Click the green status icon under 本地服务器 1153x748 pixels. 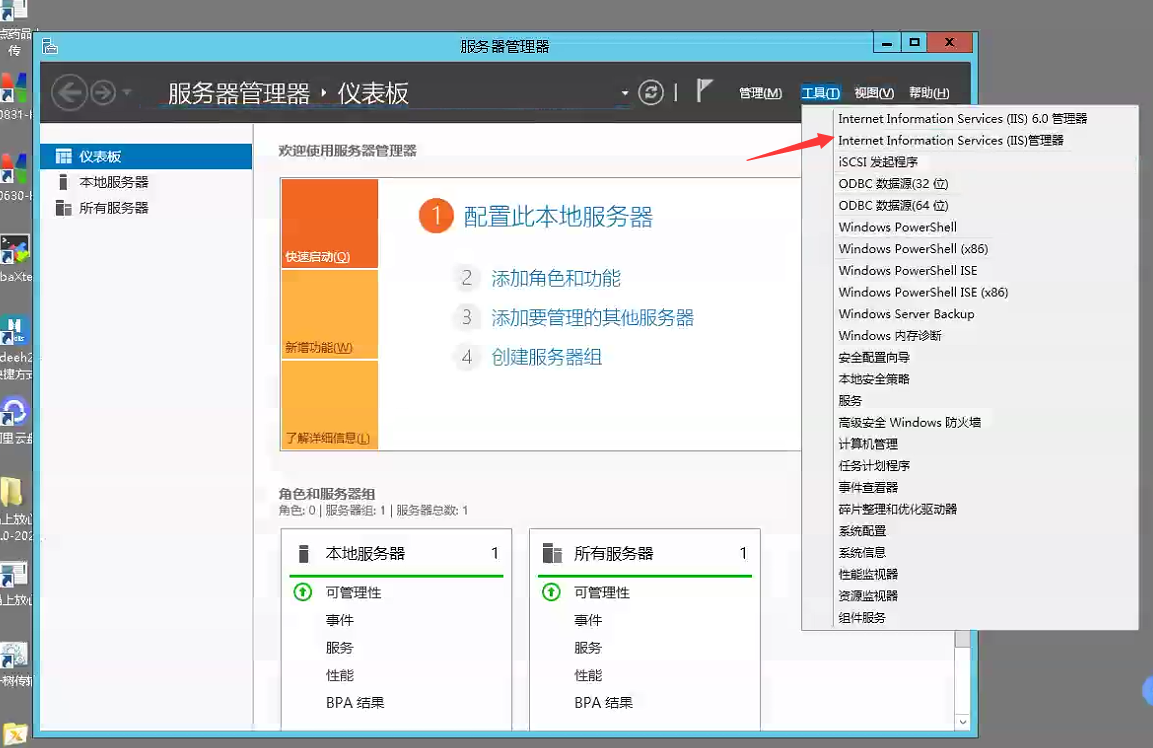pyautogui.click(x=303, y=592)
